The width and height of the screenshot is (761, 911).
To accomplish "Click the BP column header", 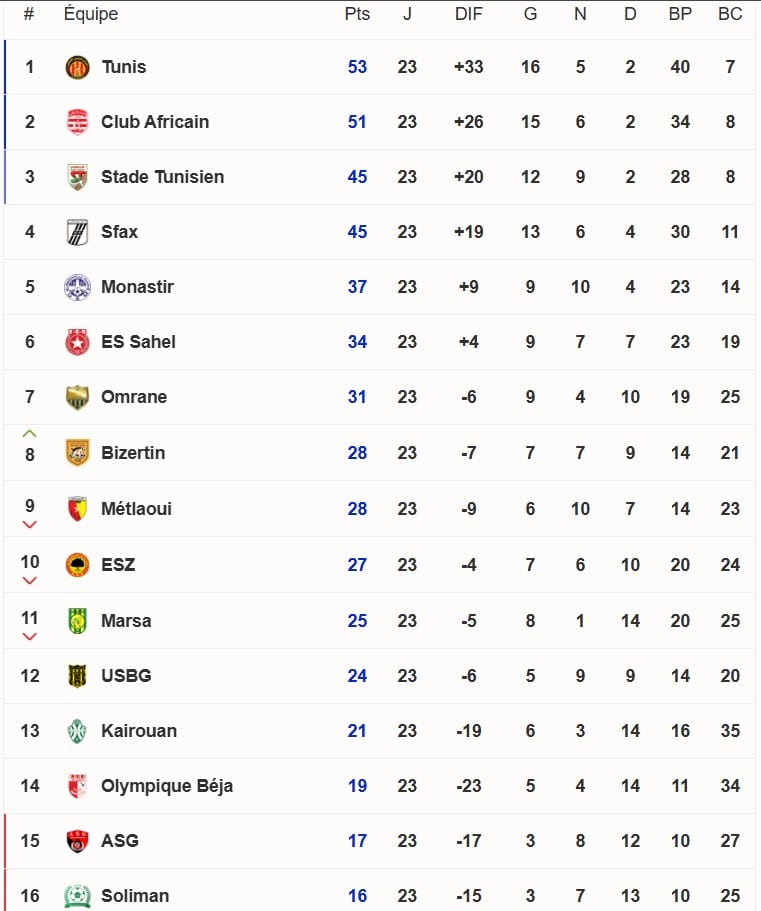I will click(680, 14).
